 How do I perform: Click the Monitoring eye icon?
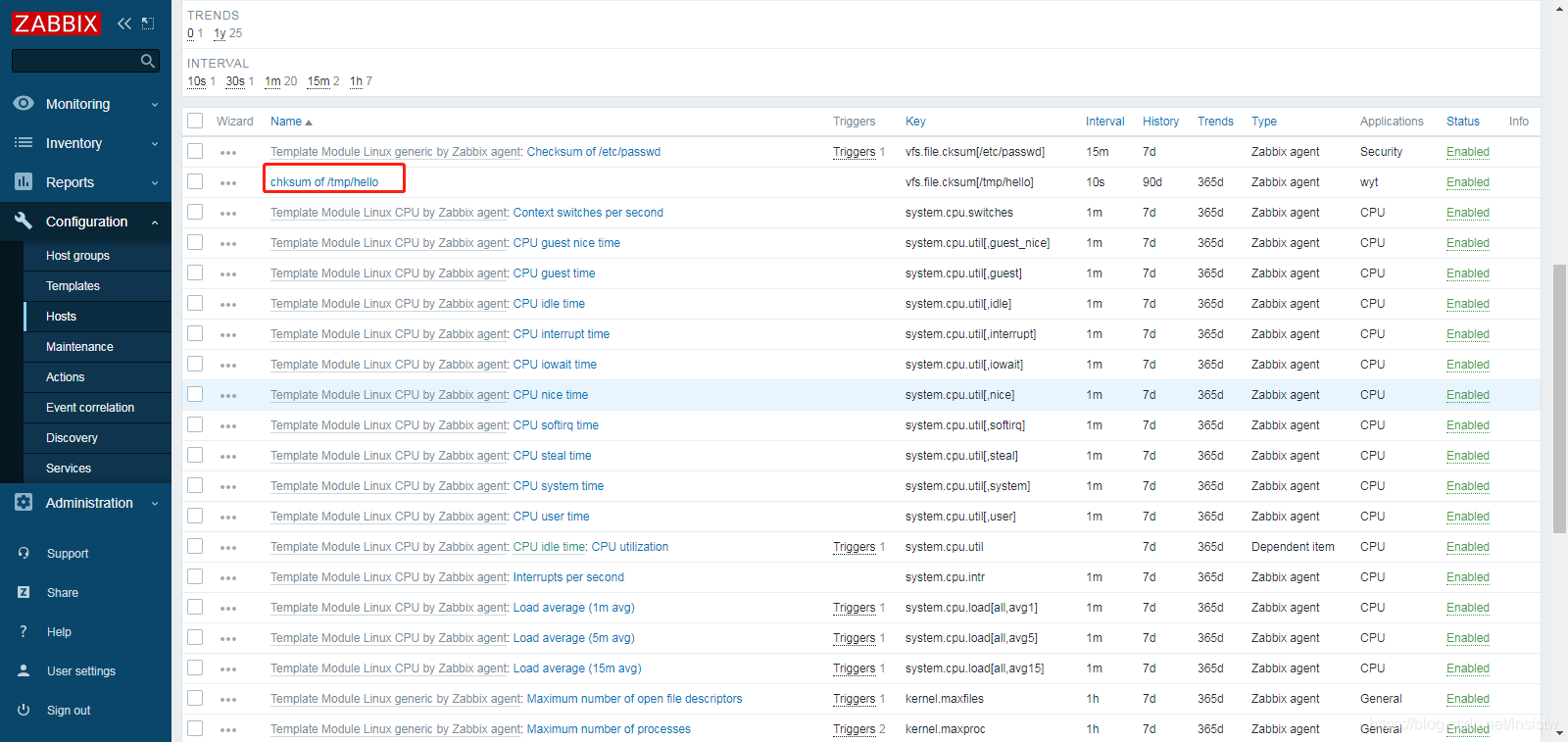click(x=24, y=103)
